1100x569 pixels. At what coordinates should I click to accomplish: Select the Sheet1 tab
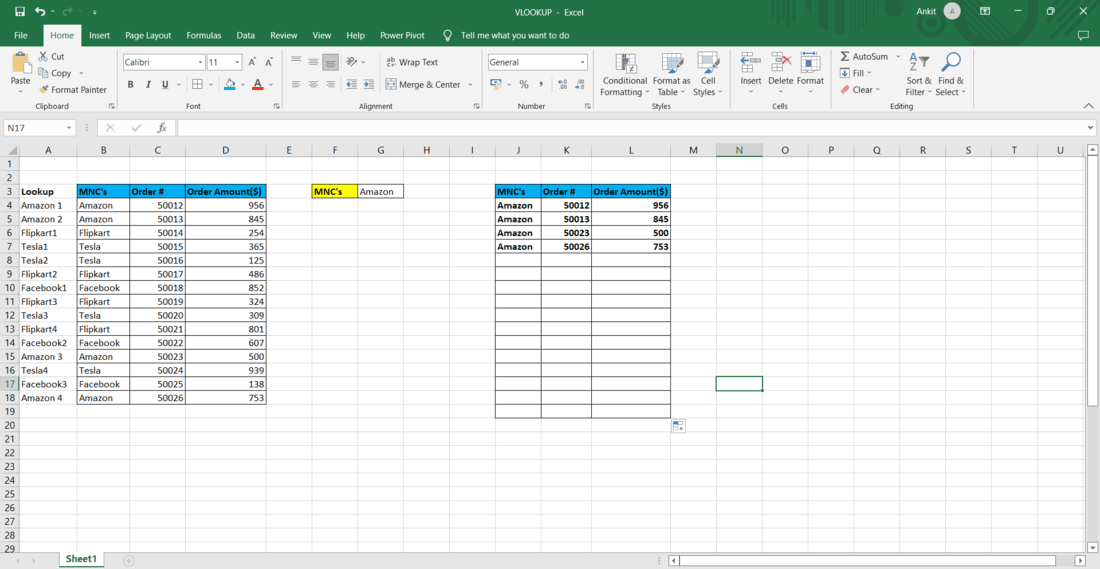tap(81, 559)
